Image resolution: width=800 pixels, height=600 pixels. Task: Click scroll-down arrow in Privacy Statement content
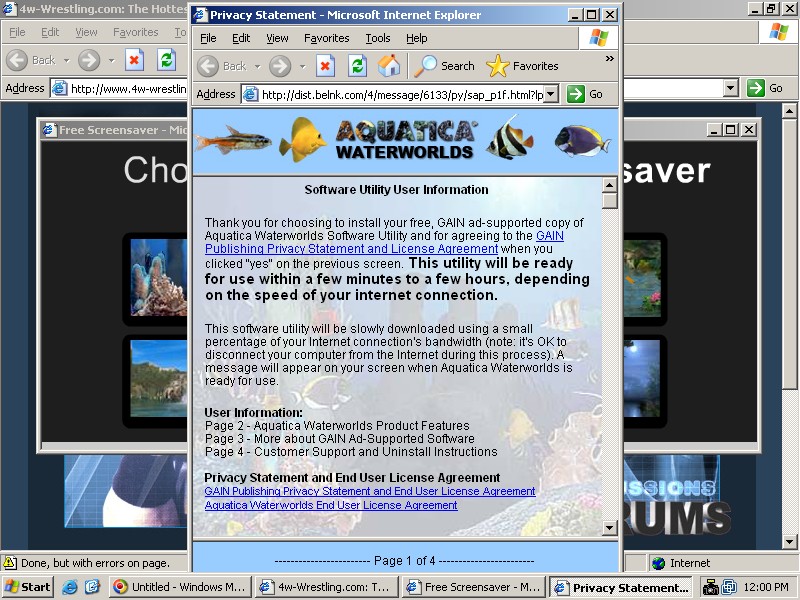[x=609, y=528]
